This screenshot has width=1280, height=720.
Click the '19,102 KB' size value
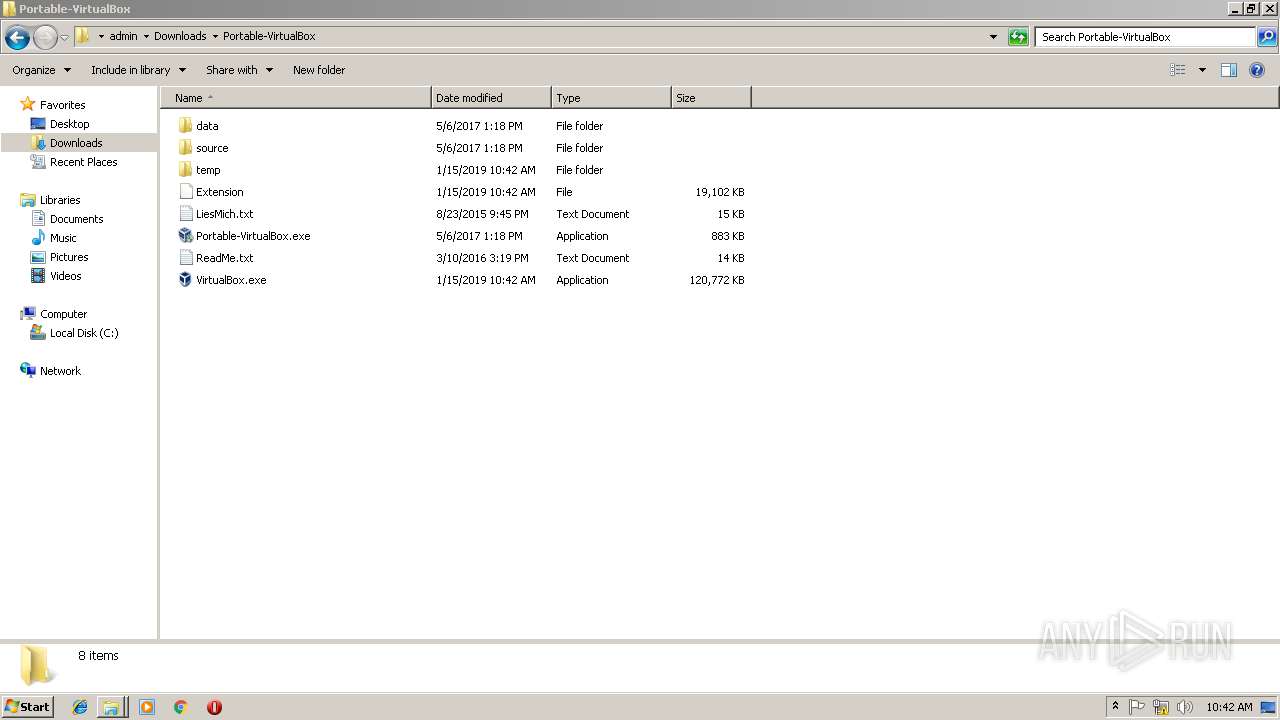[720, 192]
